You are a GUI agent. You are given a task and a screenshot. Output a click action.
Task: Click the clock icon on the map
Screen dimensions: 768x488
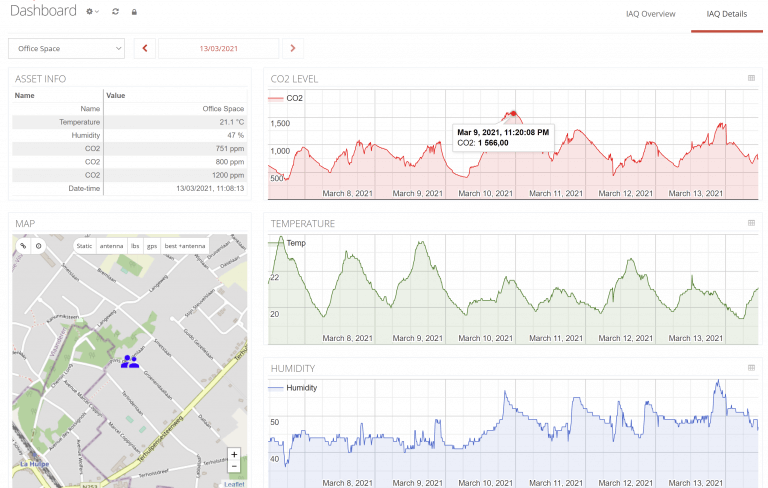coord(39,246)
